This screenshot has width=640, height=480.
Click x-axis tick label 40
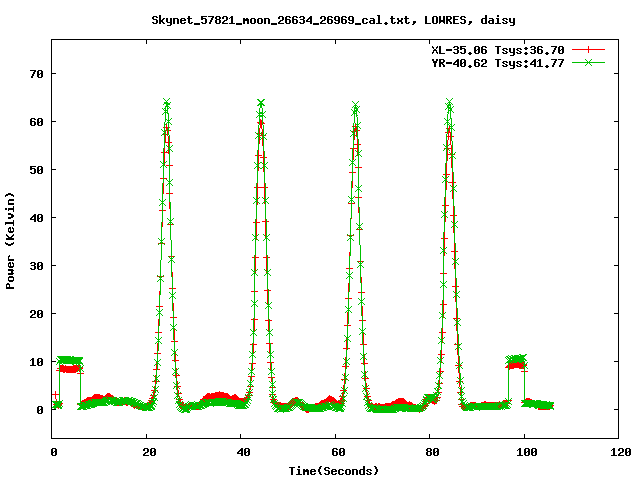point(243,452)
